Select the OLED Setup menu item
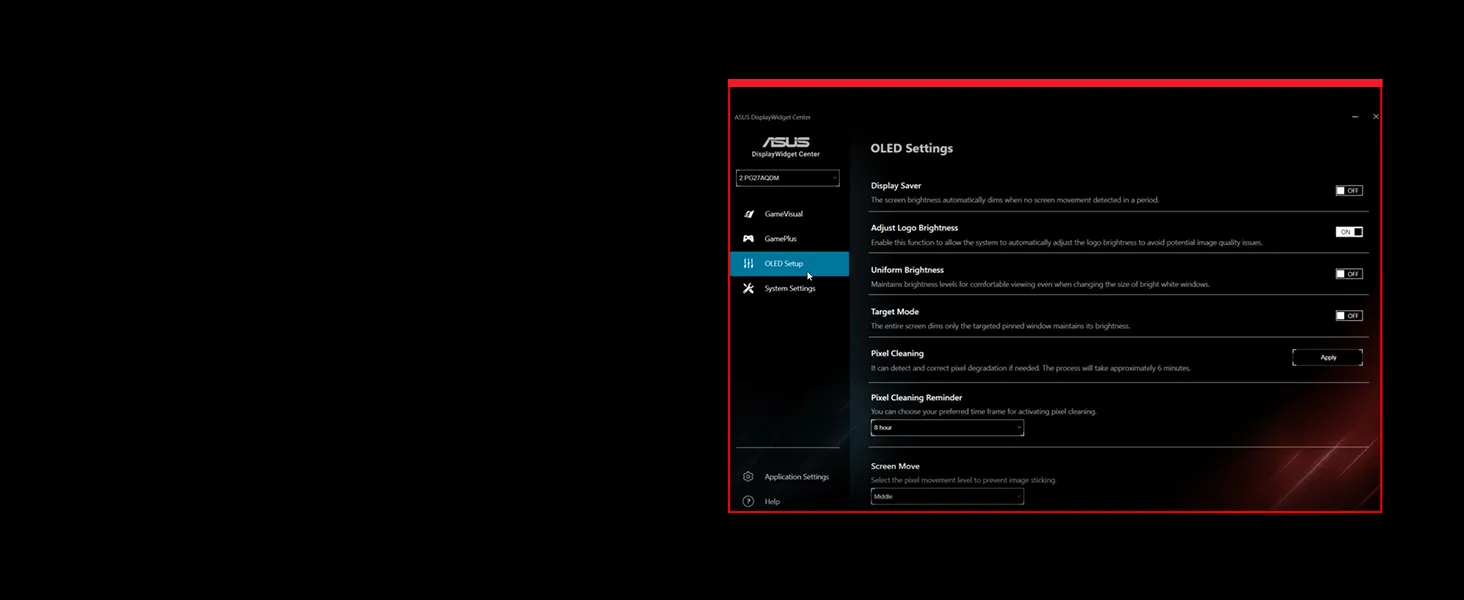 (789, 264)
